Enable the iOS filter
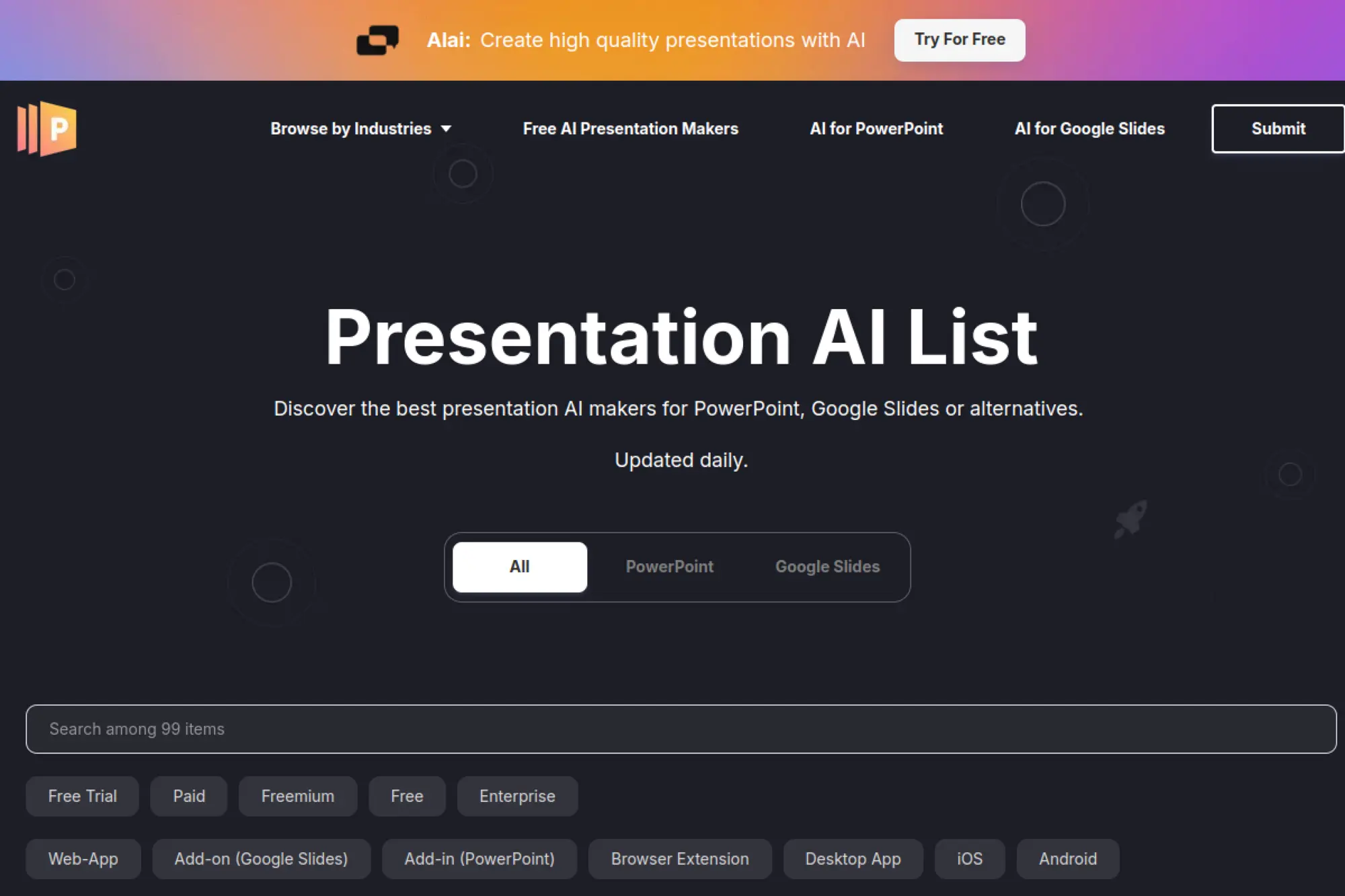This screenshot has height=896, width=1345. [x=970, y=858]
